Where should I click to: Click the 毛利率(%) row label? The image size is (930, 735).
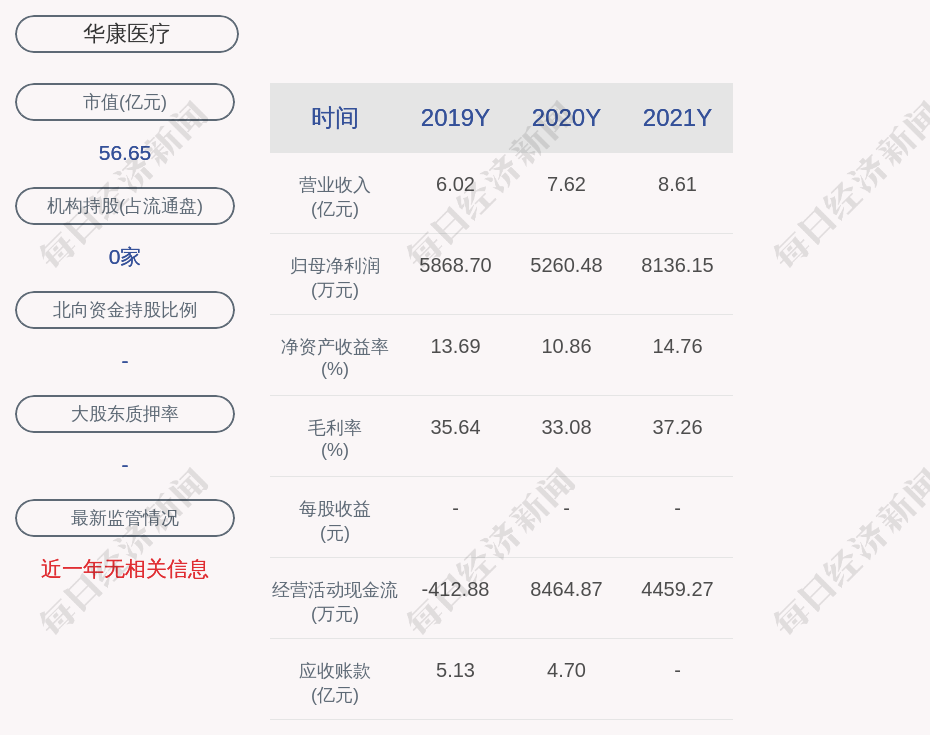[x=335, y=438]
